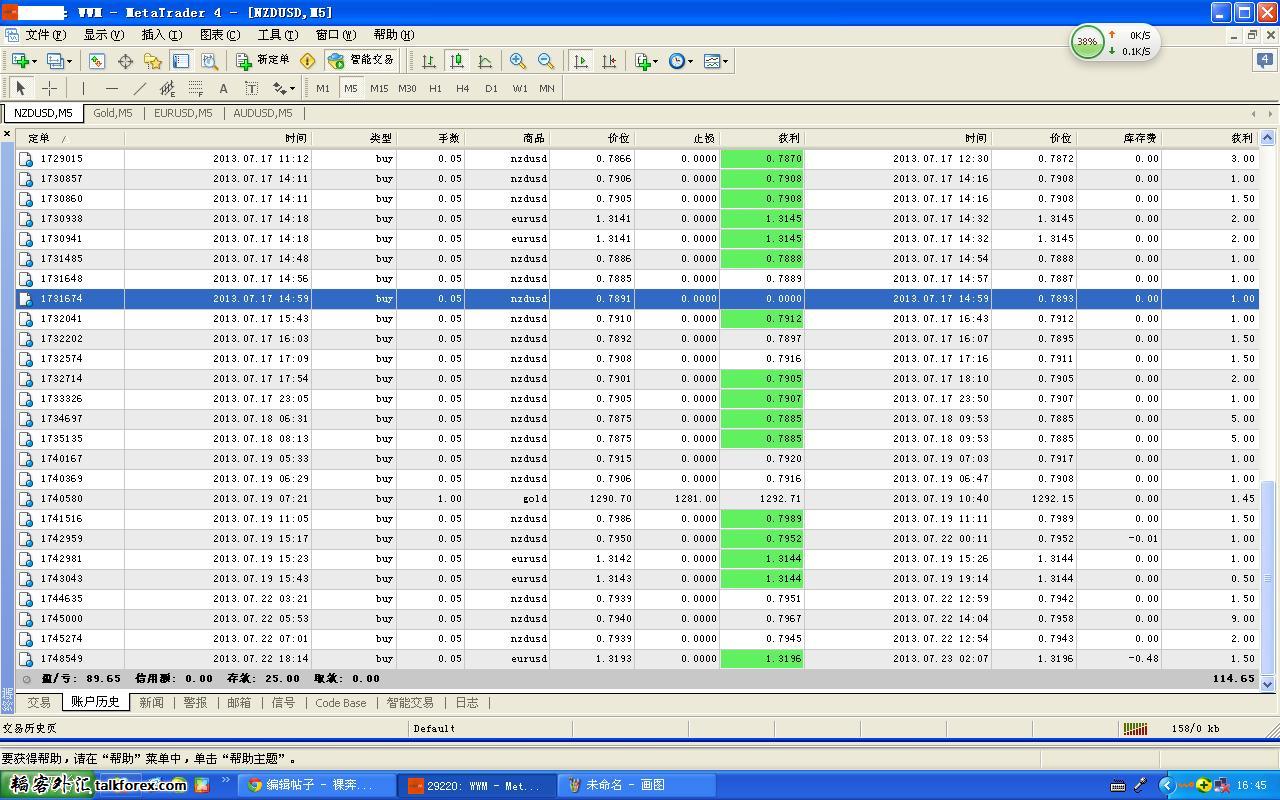Open the 新闻 news tab
Viewport: 1280px width, 800px height.
point(151,703)
